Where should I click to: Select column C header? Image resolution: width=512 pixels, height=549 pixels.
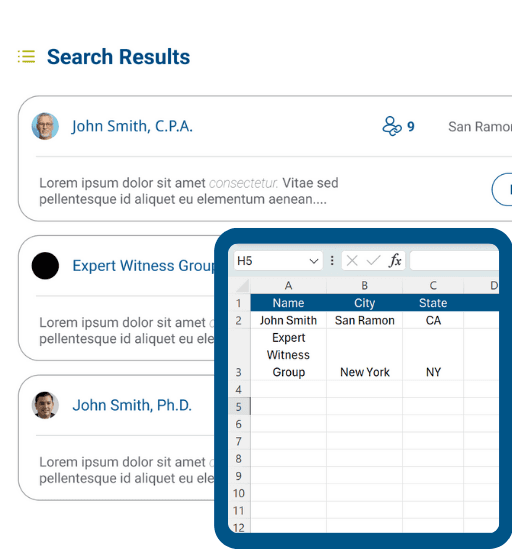coord(433,286)
